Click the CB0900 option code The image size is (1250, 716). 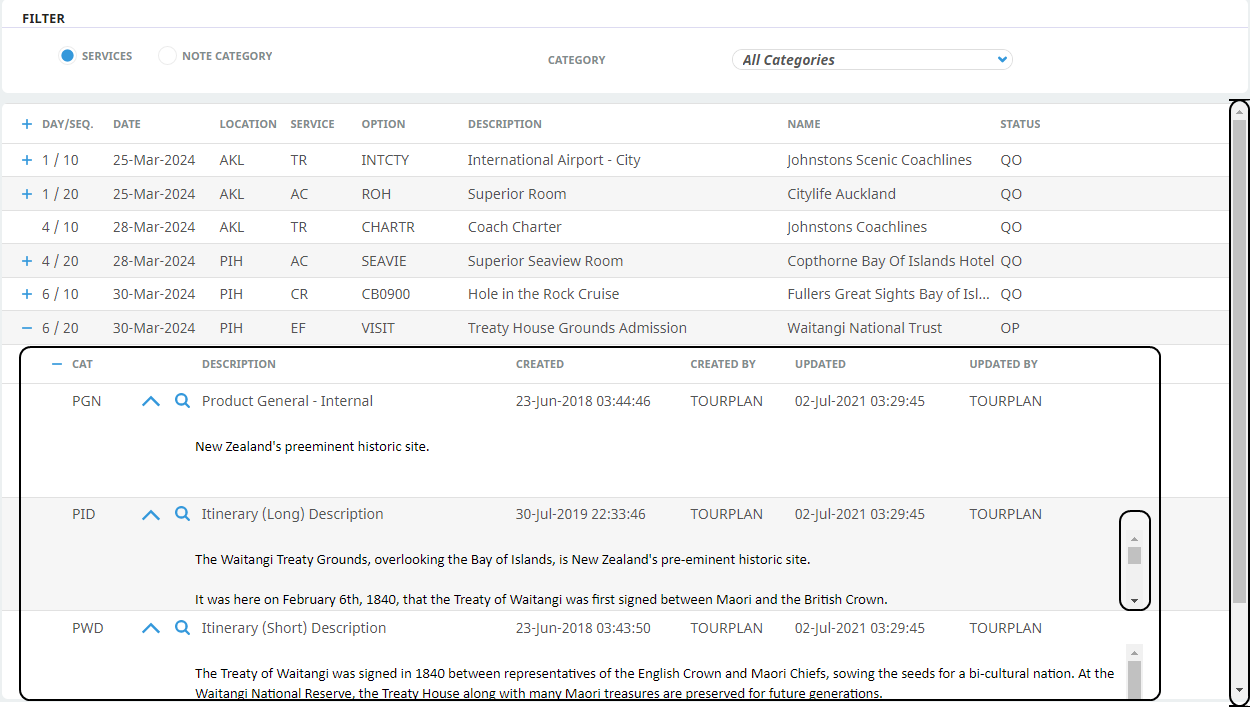pos(386,294)
